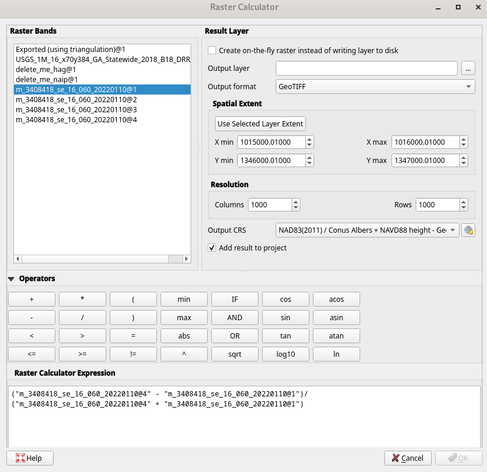The image size is (487, 472).
Task: Click the min function button
Action: (184, 299)
